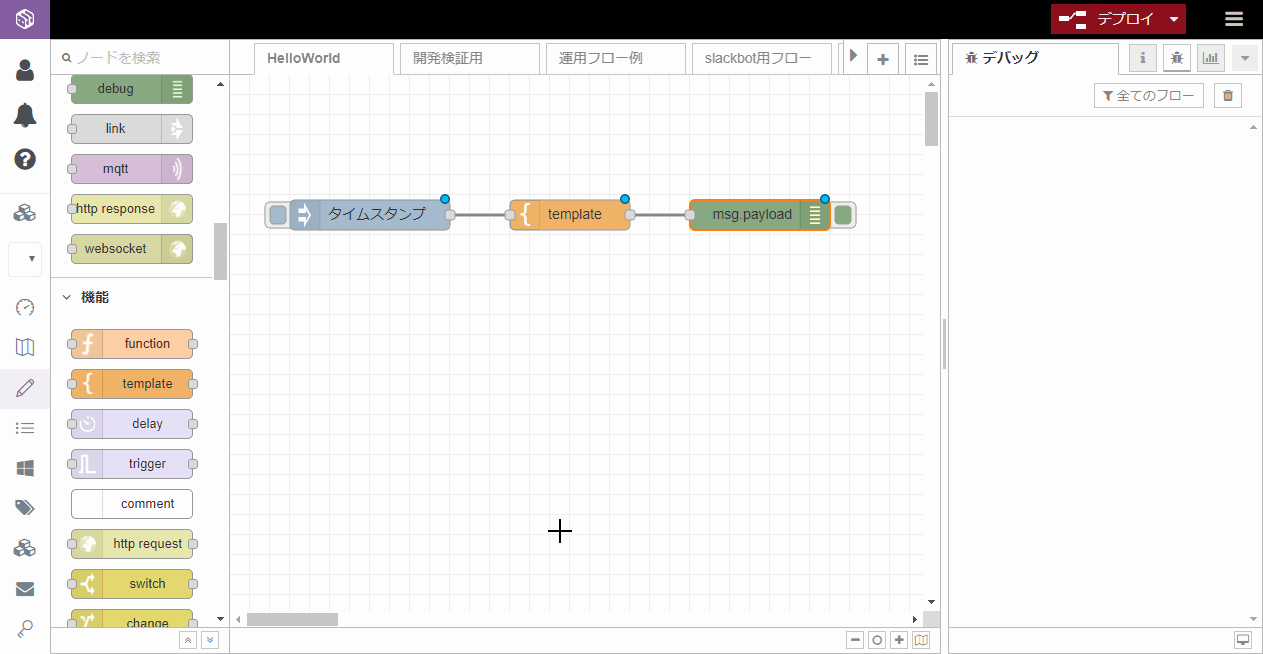
Task: Open the Windows logo icon in sidebar
Action: 25,468
